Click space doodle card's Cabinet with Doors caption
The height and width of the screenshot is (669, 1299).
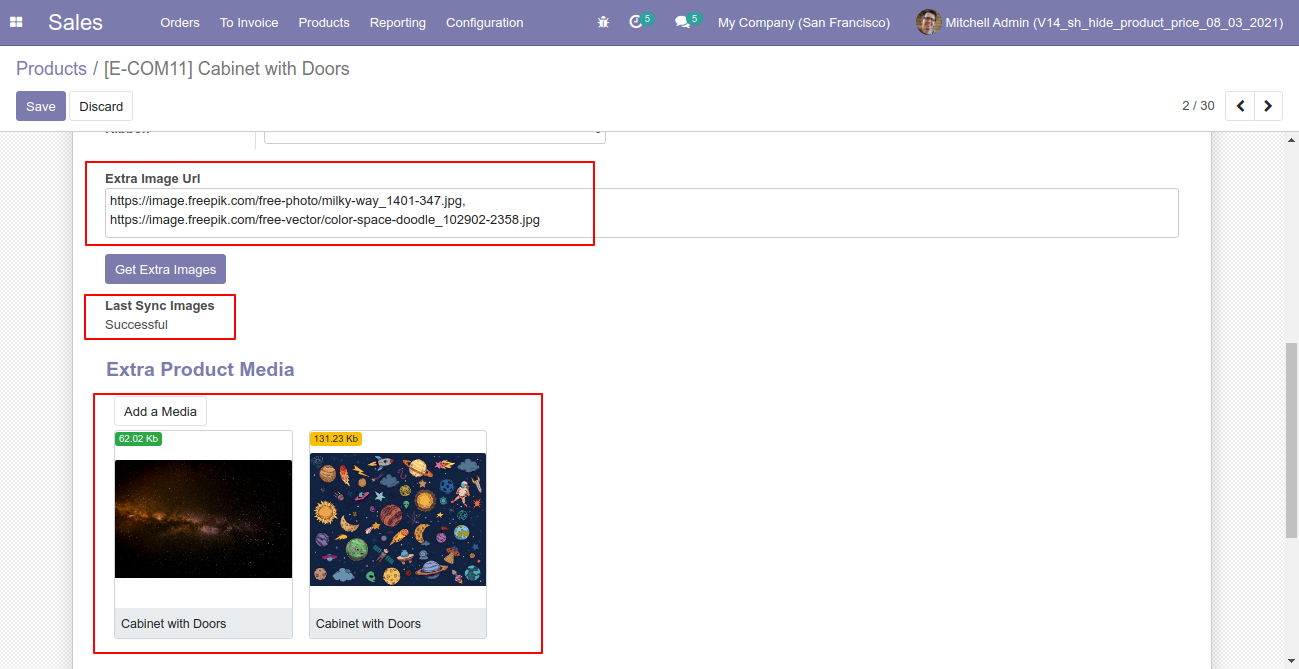(x=368, y=623)
